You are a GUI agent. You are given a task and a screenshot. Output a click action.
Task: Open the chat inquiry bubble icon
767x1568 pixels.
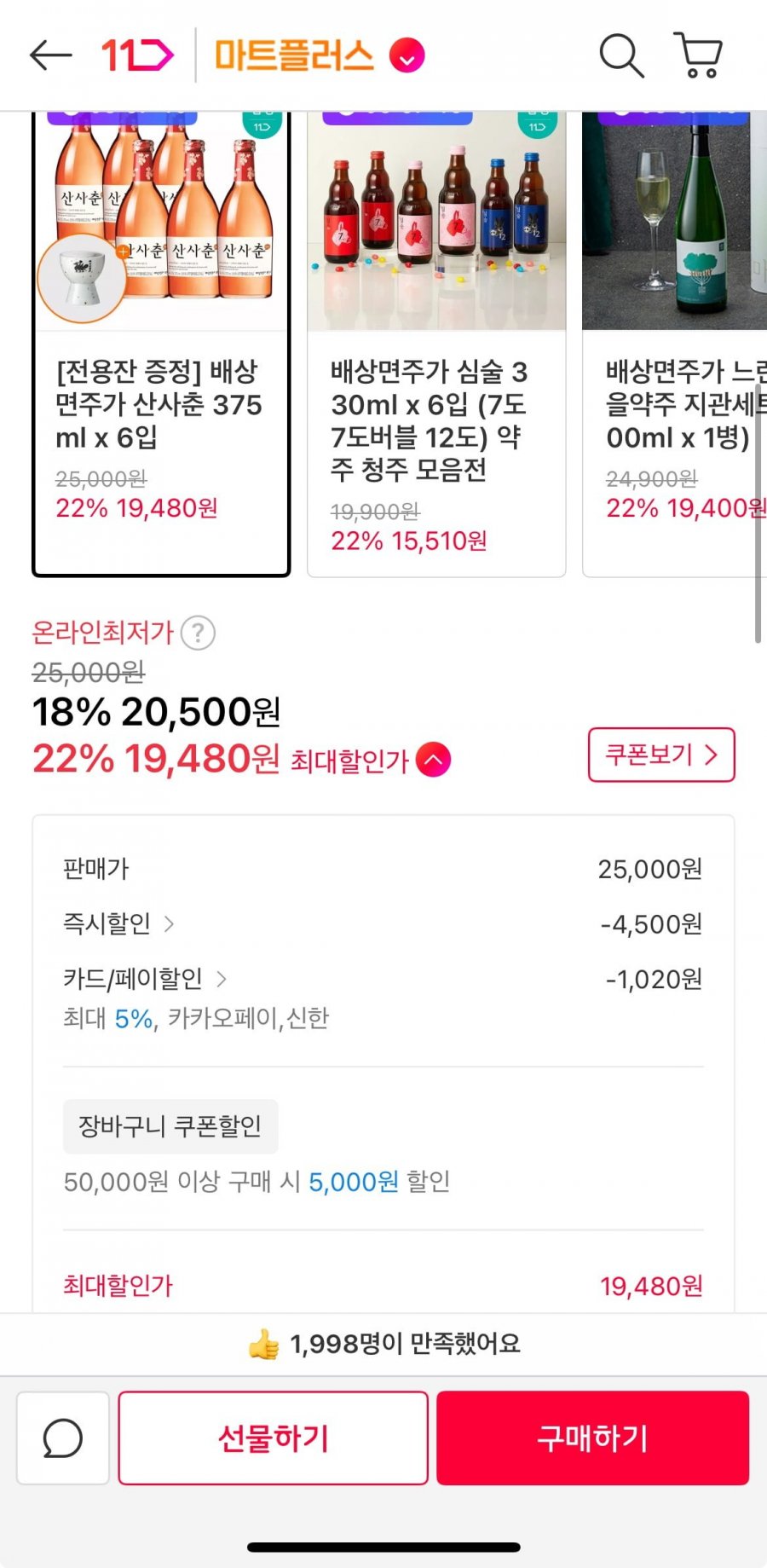pyautogui.click(x=63, y=1438)
